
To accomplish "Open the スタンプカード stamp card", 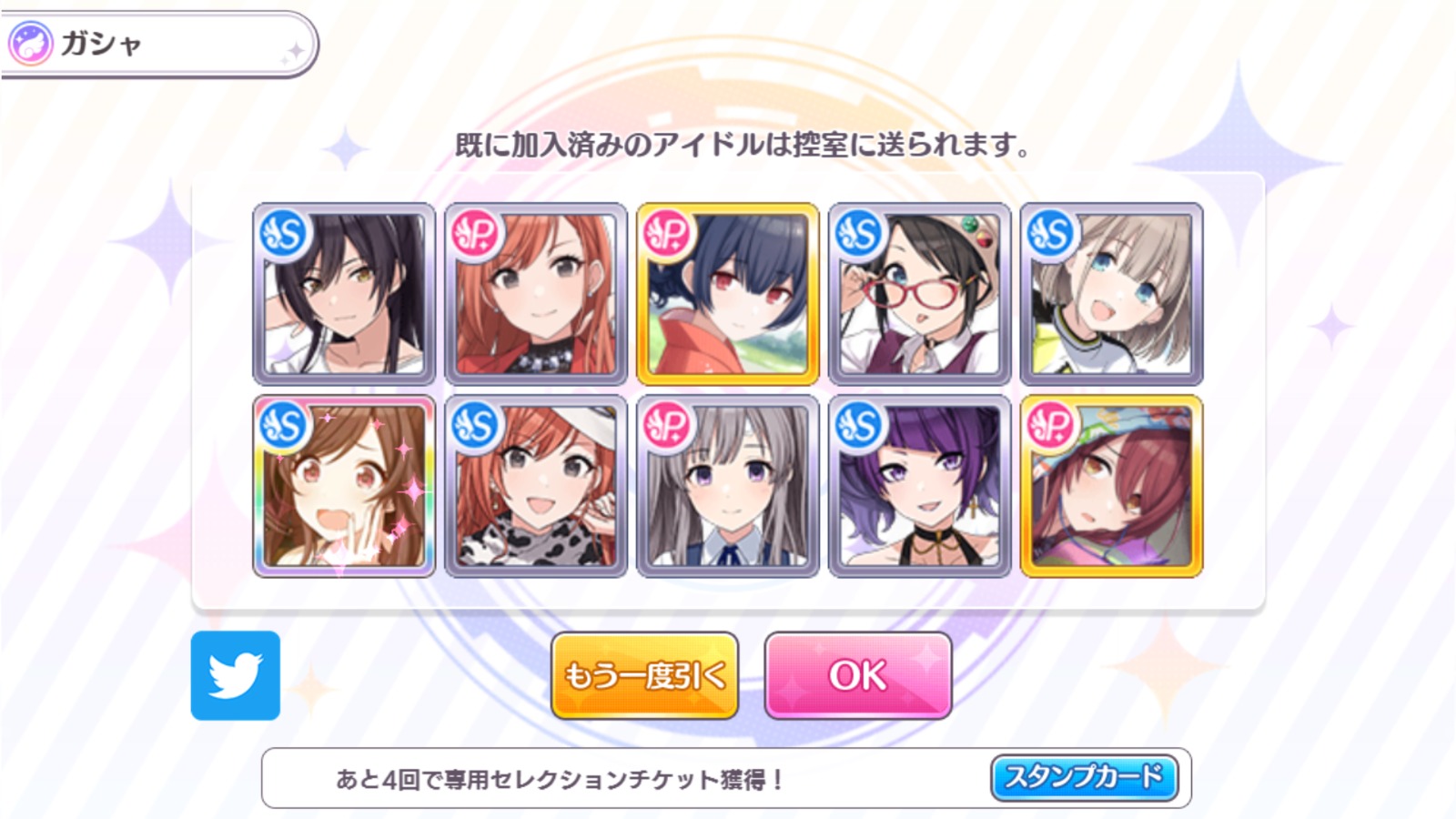I will coord(1084,777).
